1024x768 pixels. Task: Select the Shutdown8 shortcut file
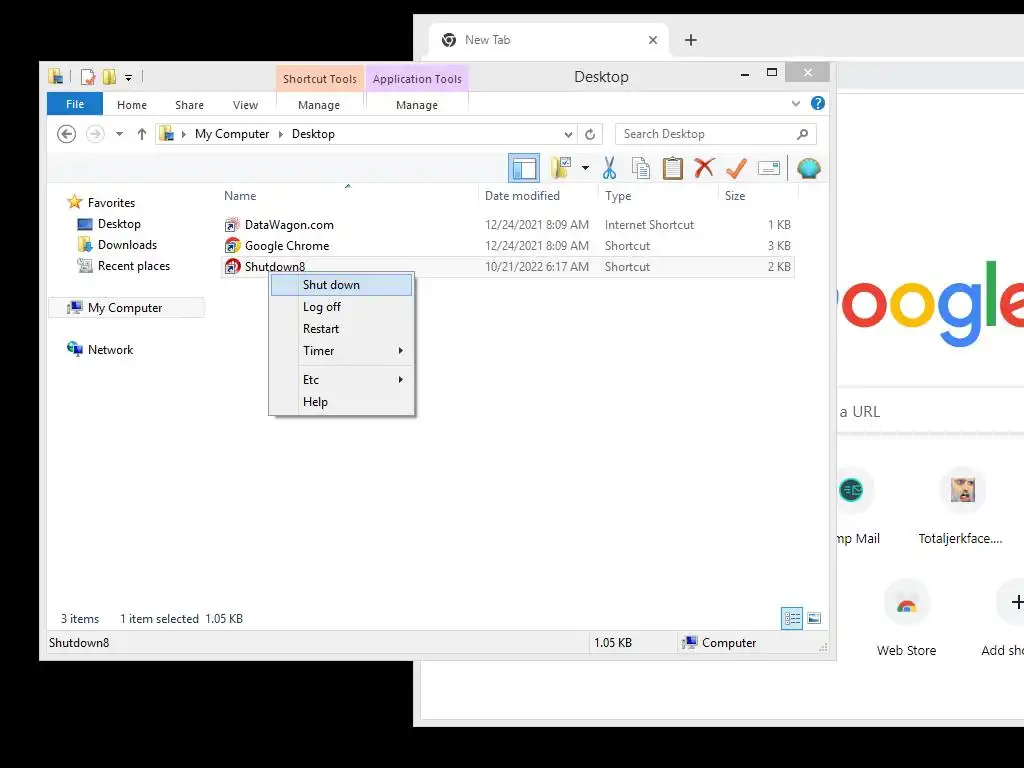click(x=507, y=266)
